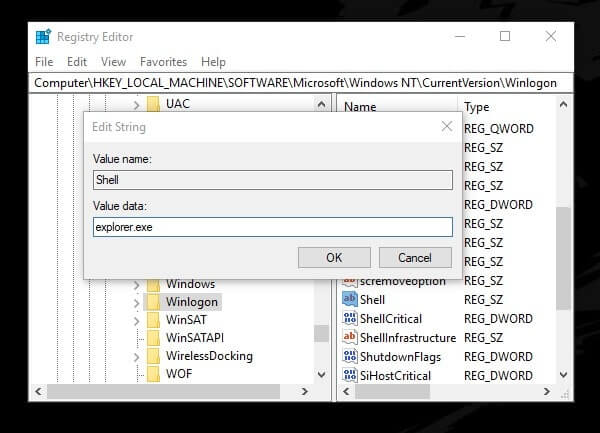600x433 pixels.
Task: Select the SiHostCritical value name
Action: point(395,376)
